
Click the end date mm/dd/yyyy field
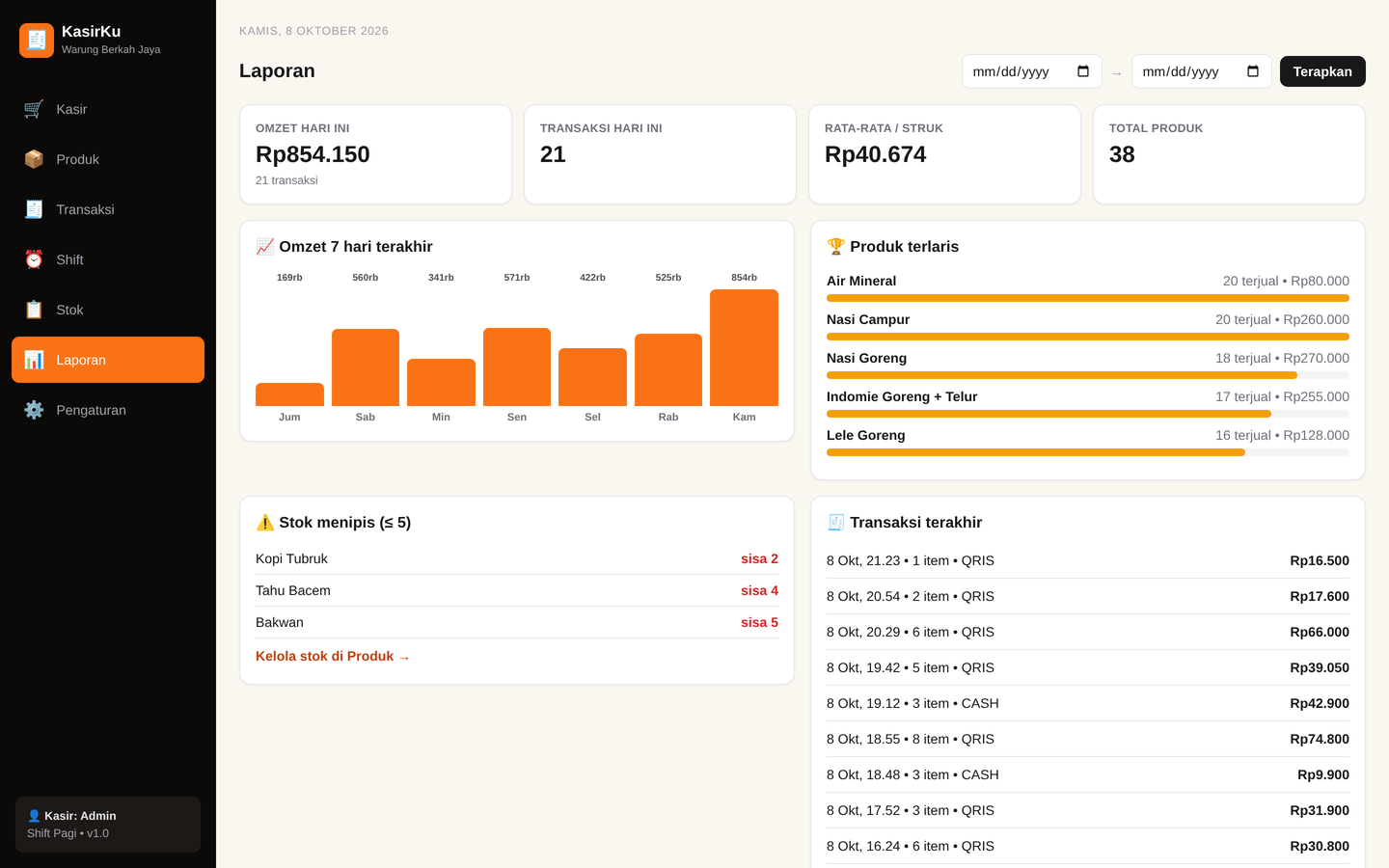click(1202, 71)
